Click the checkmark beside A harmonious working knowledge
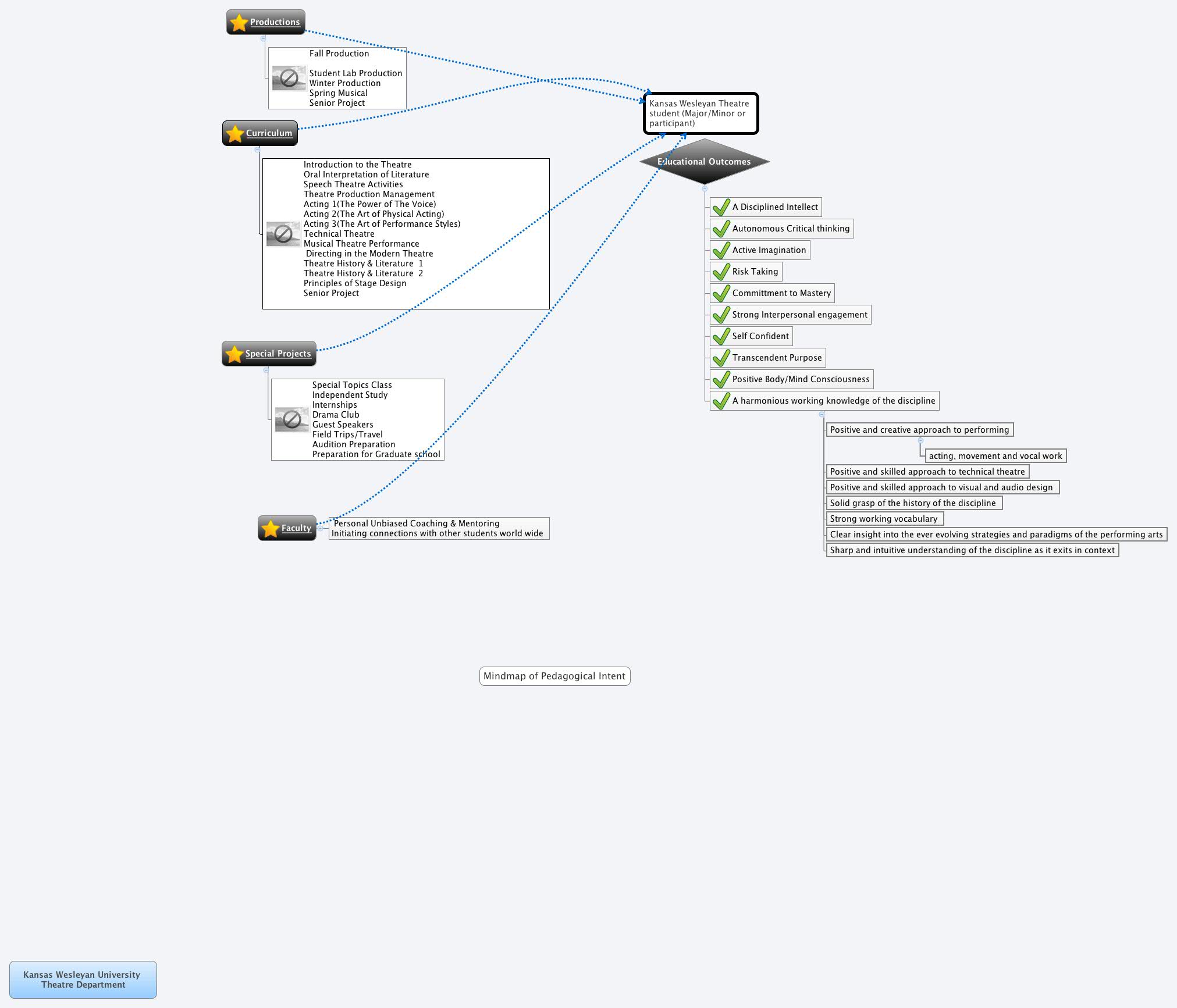This screenshot has height=1008, width=1177. (x=721, y=401)
